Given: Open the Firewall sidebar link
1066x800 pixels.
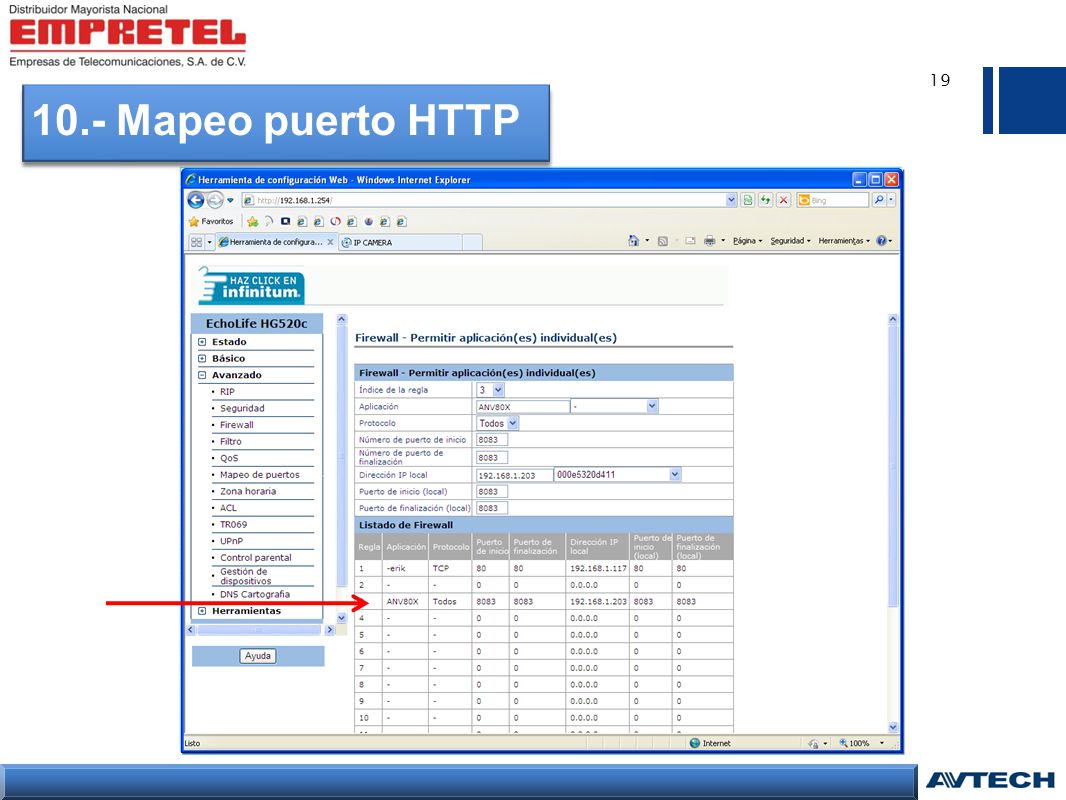Looking at the screenshot, I should (237, 425).
